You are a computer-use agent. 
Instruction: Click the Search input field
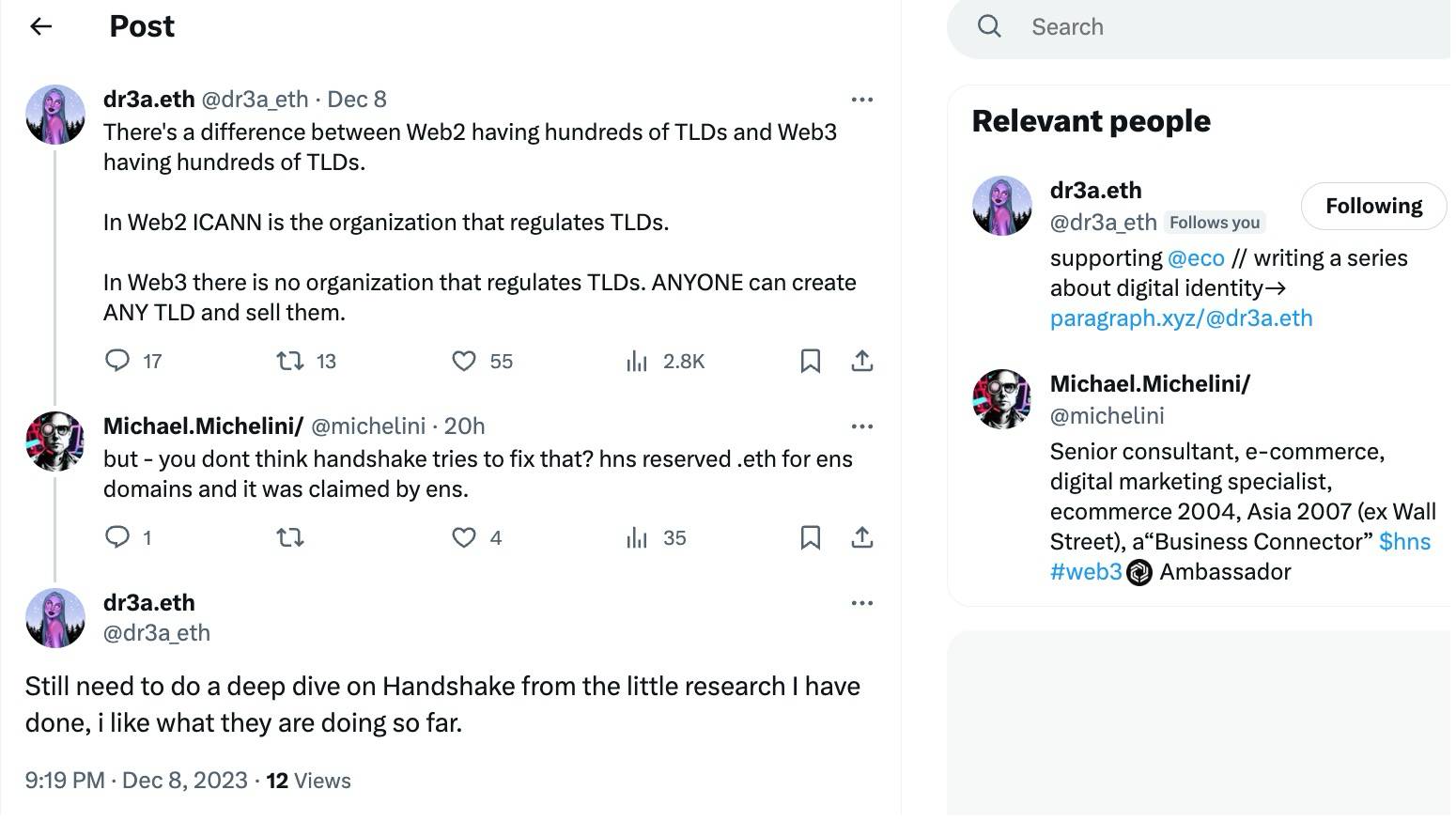click(x=1221, y=27)
